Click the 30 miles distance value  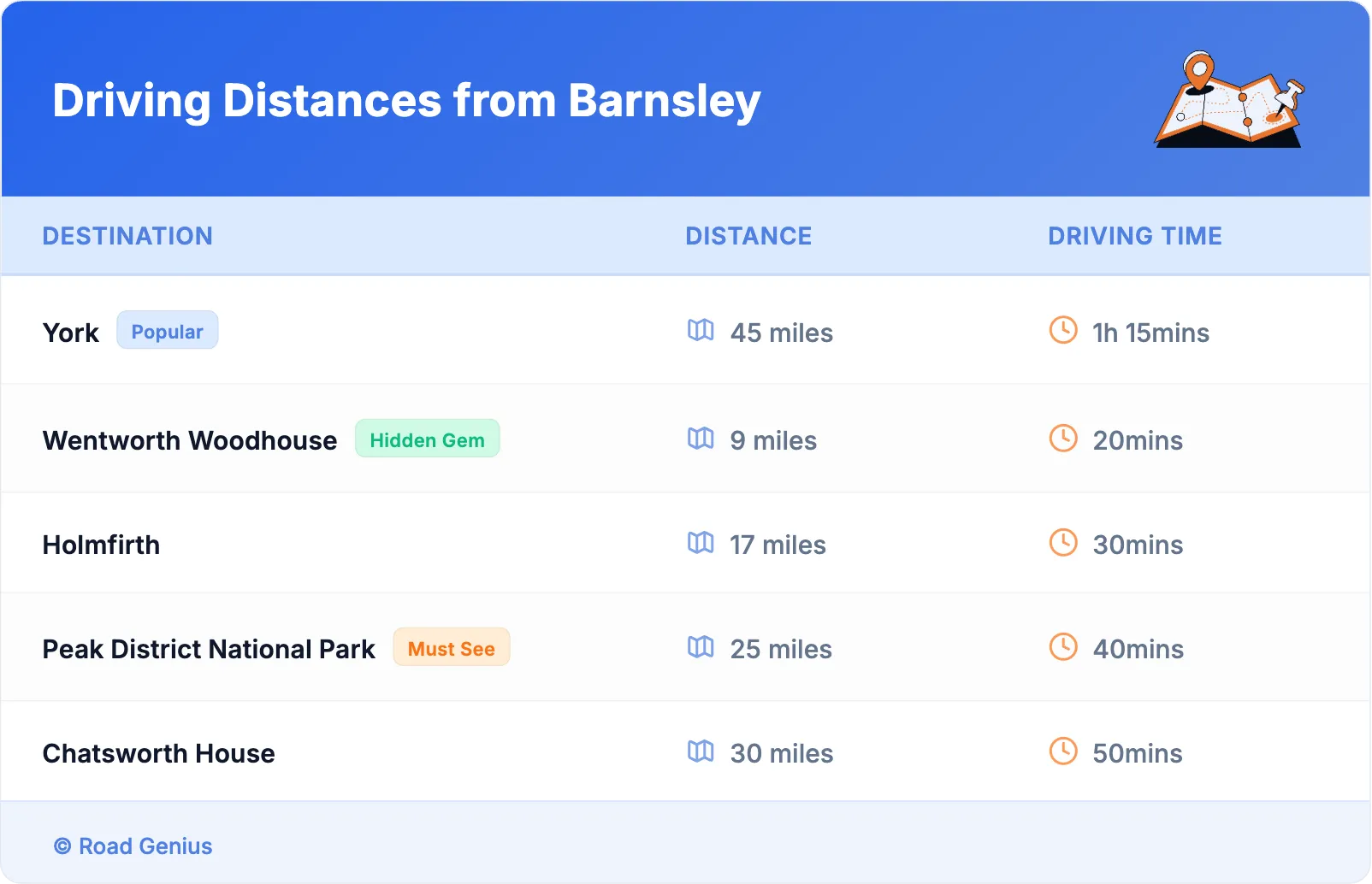(x=782, y=753)
